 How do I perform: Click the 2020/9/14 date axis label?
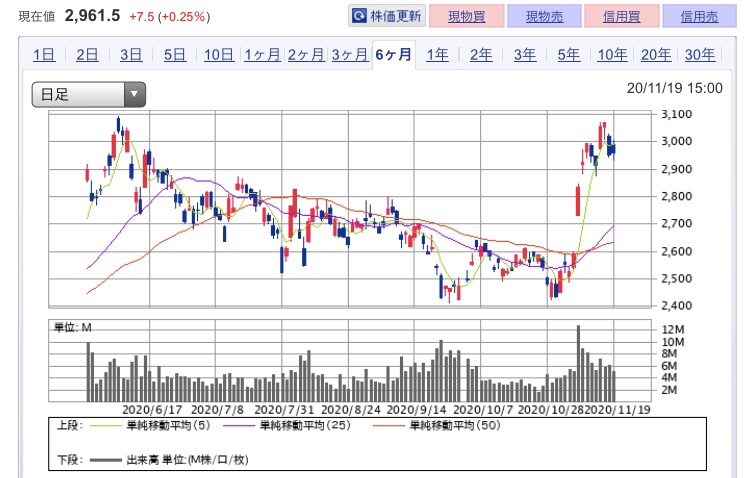click(416, 410)
